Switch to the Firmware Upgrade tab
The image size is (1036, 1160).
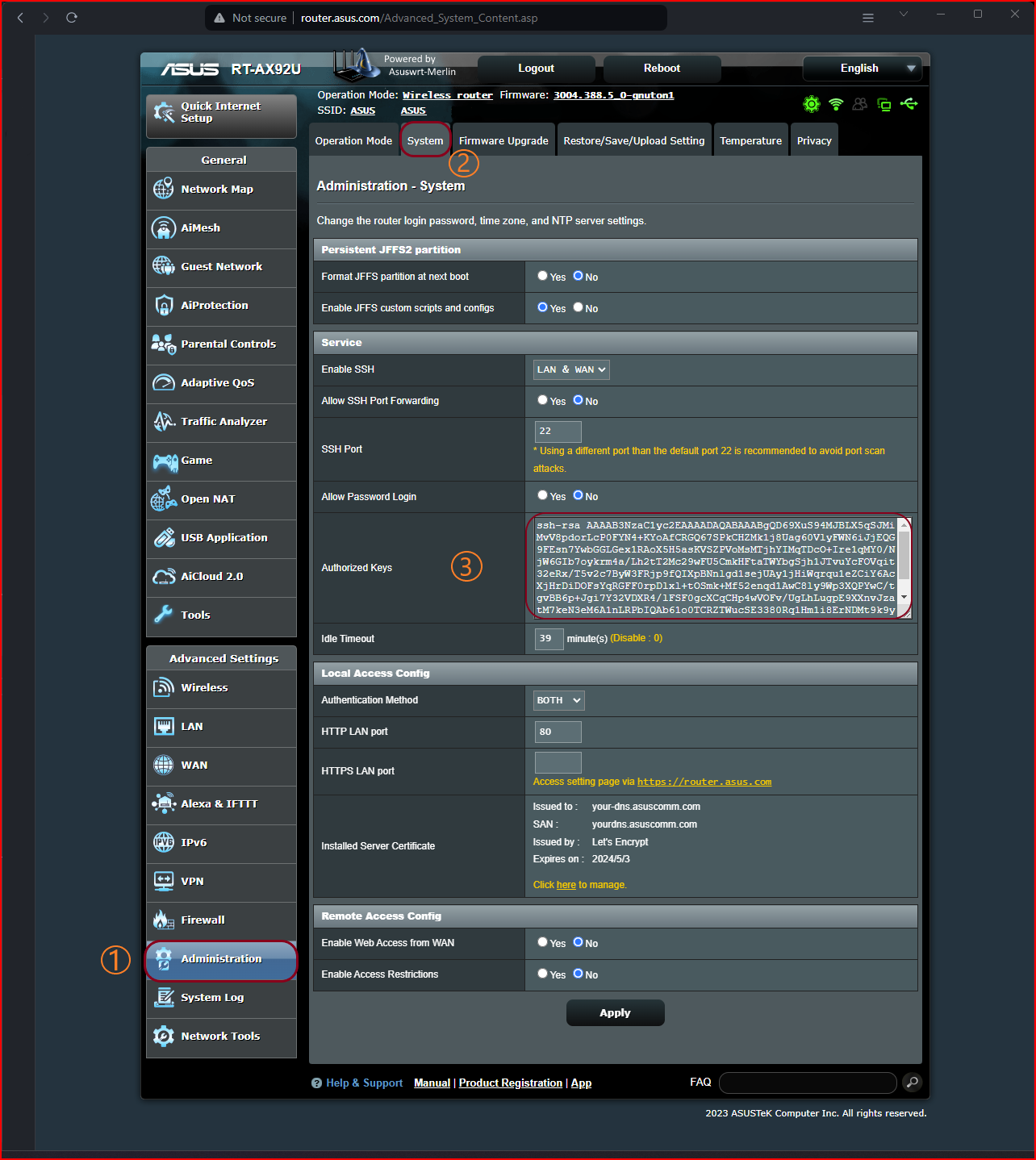pos(503,140)
